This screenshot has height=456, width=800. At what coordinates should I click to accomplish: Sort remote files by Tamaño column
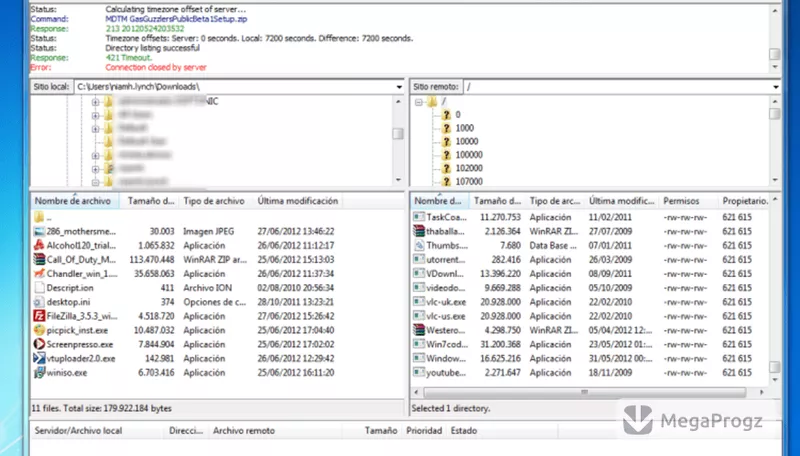coord(497,201)
